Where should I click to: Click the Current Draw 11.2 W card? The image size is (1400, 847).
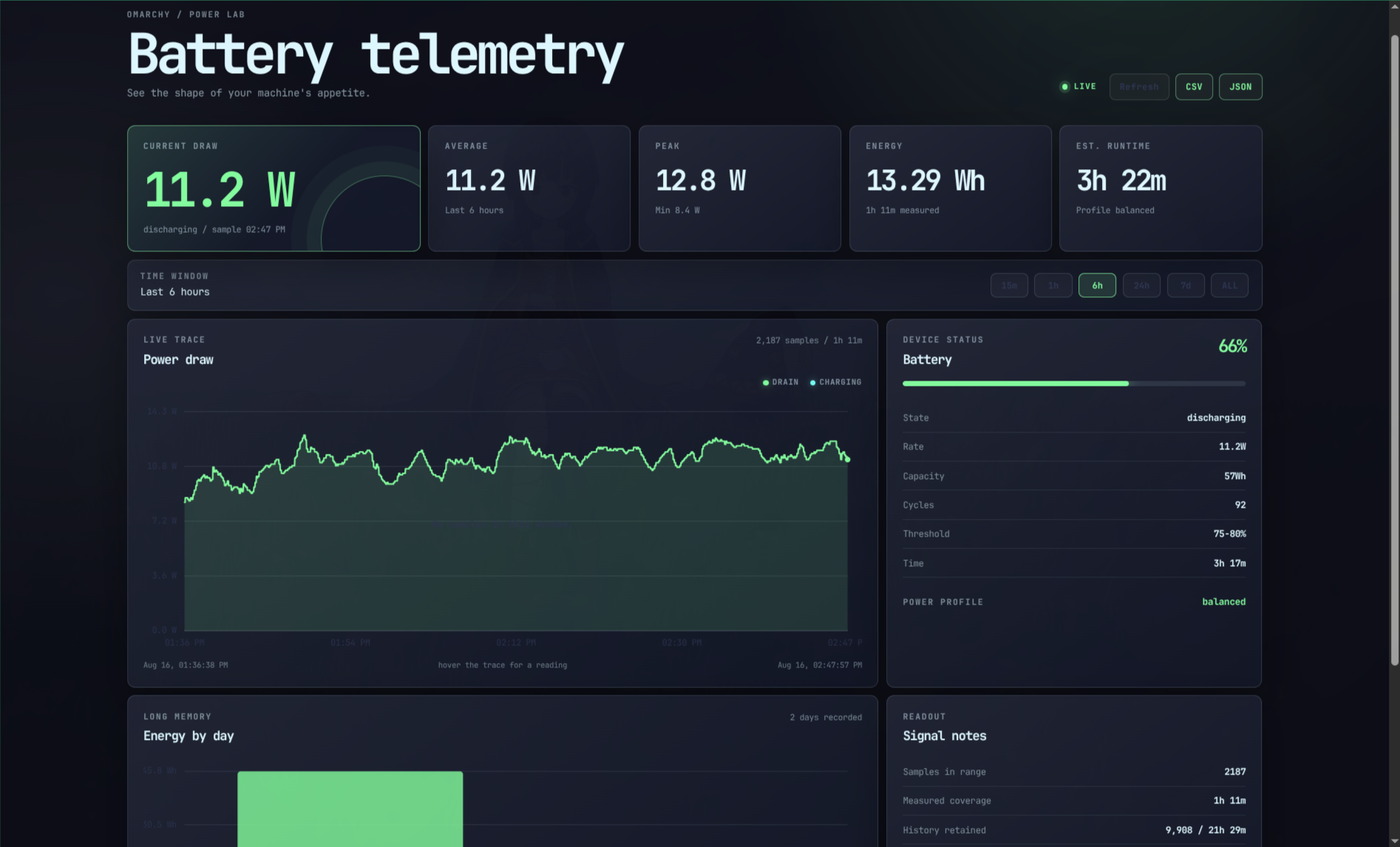pyautogui.click(x=273, y=188)
